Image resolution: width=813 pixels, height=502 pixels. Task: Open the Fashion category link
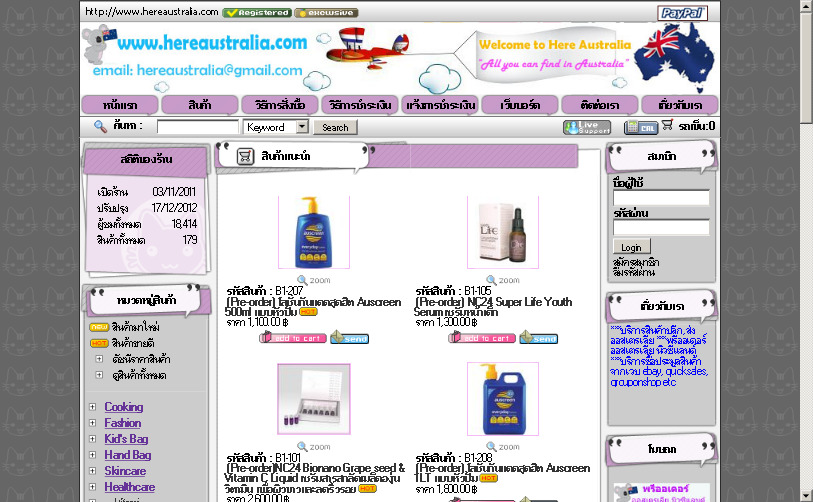click(x=123, y=423)
